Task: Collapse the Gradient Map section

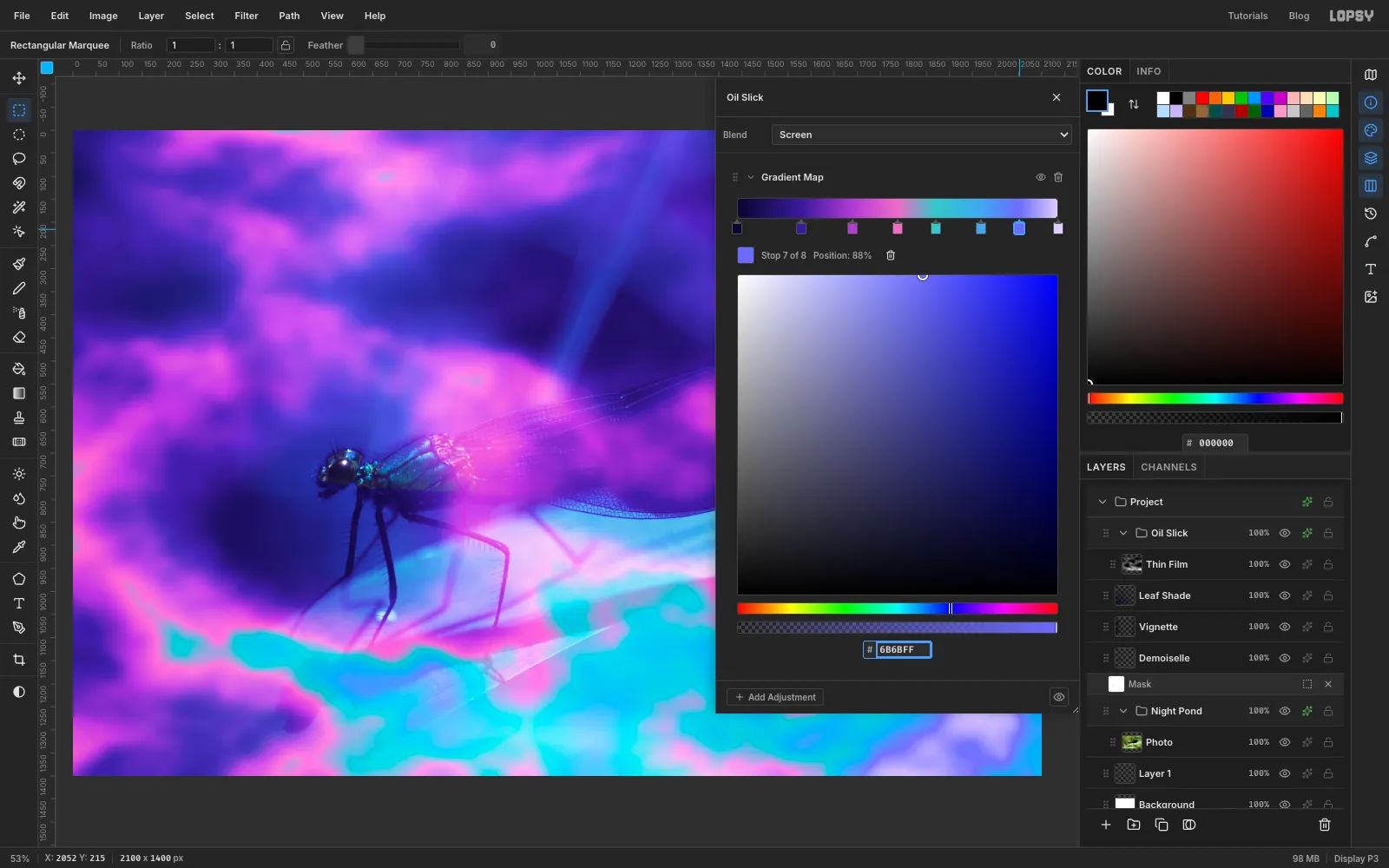Action: coord(751,177)
